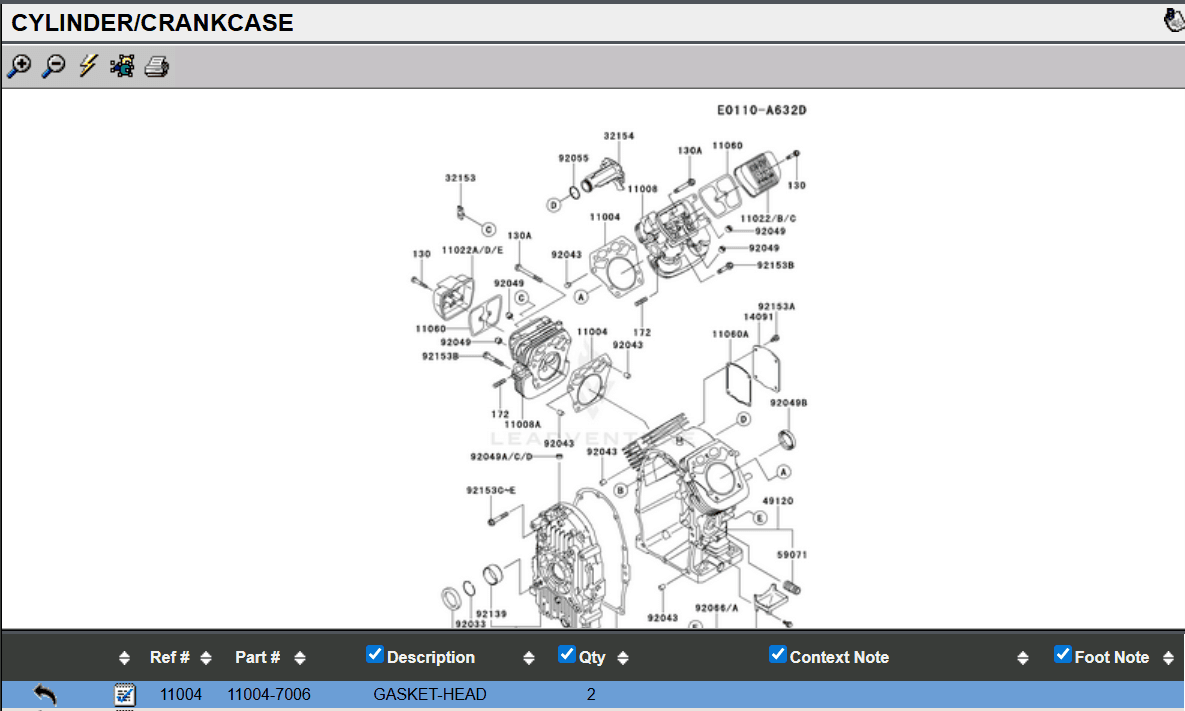Click the Context Note sort control

pos(1023,657)
